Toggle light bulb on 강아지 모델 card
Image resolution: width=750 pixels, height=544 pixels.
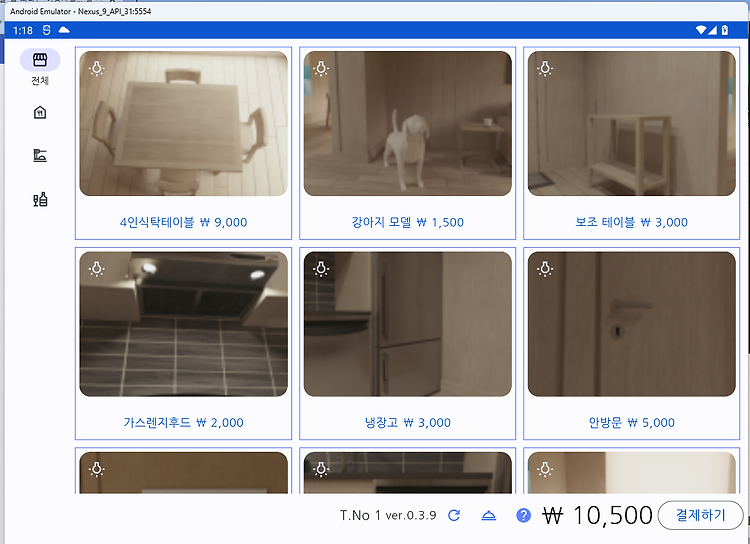click(321, 68)
